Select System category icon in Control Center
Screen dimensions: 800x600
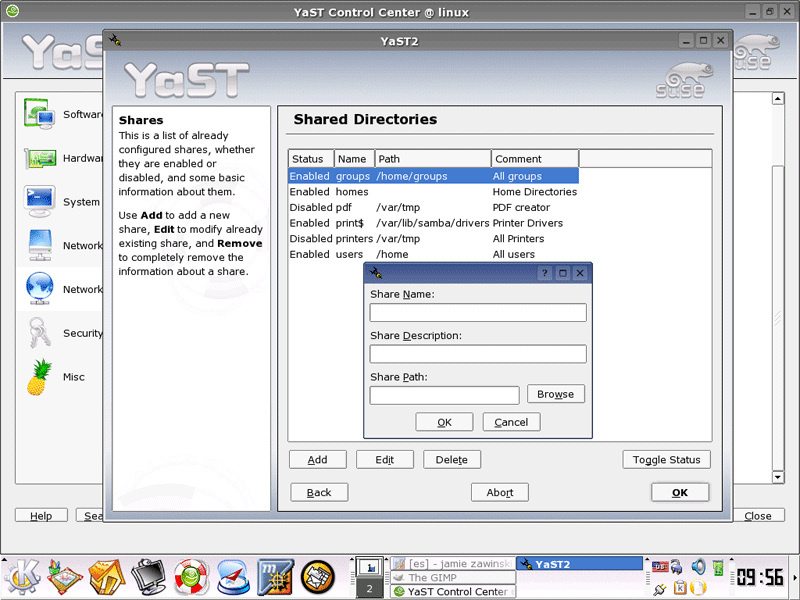[39, 202]
